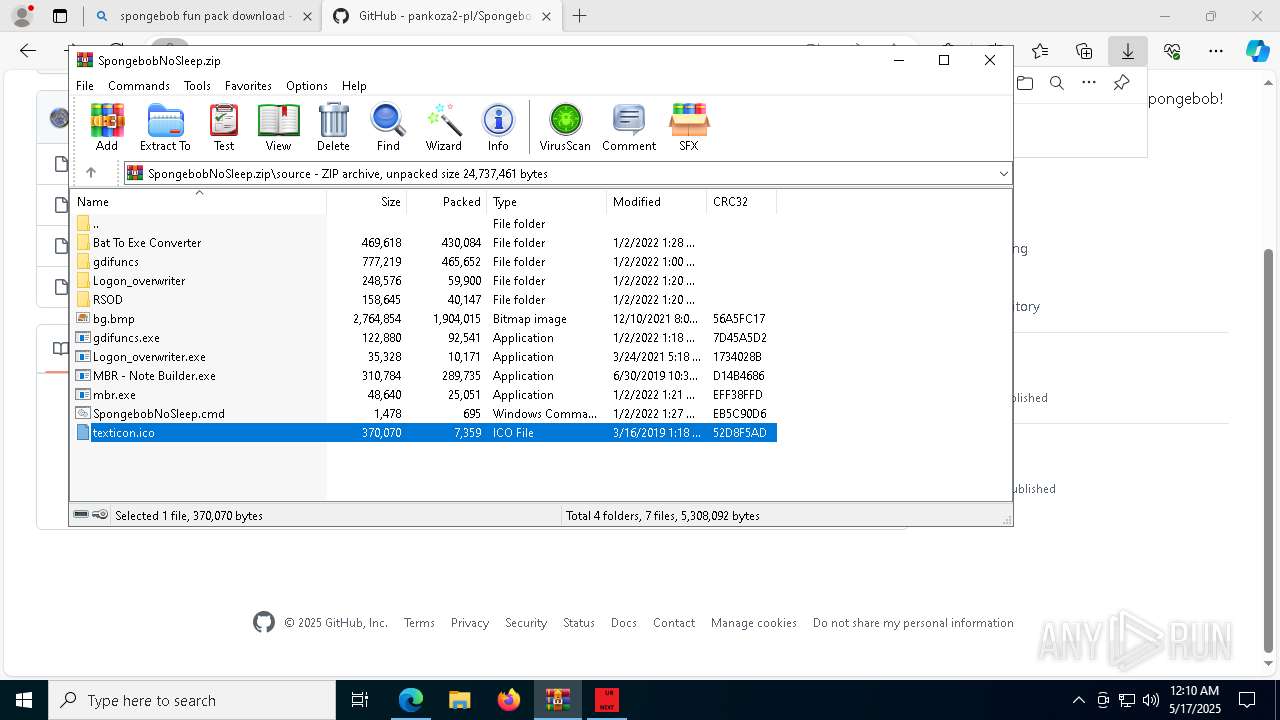Click the Find magnifier icon
The width and height of the screenshot is (1280, 720).
click(x=388, y=127)
